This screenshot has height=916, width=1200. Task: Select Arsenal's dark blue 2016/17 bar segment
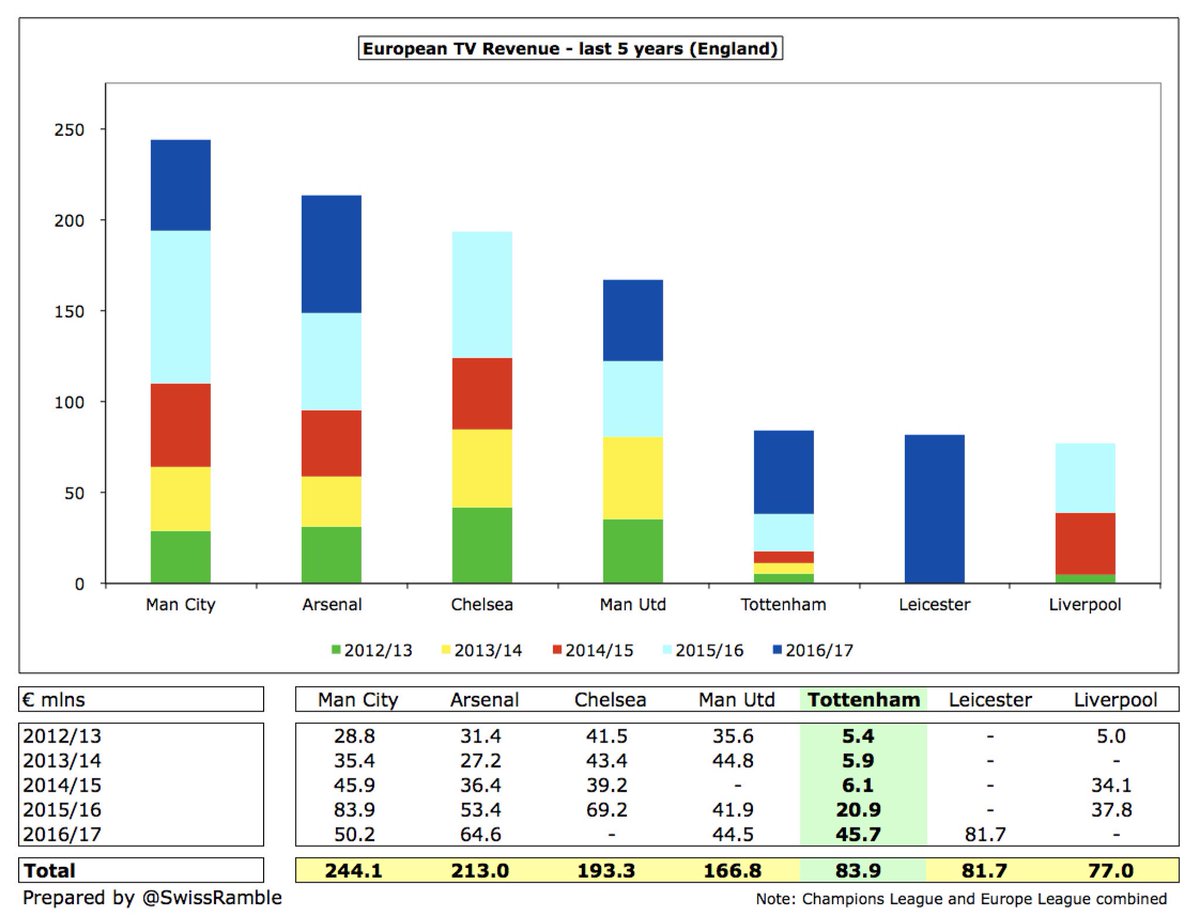coord(331,254)
